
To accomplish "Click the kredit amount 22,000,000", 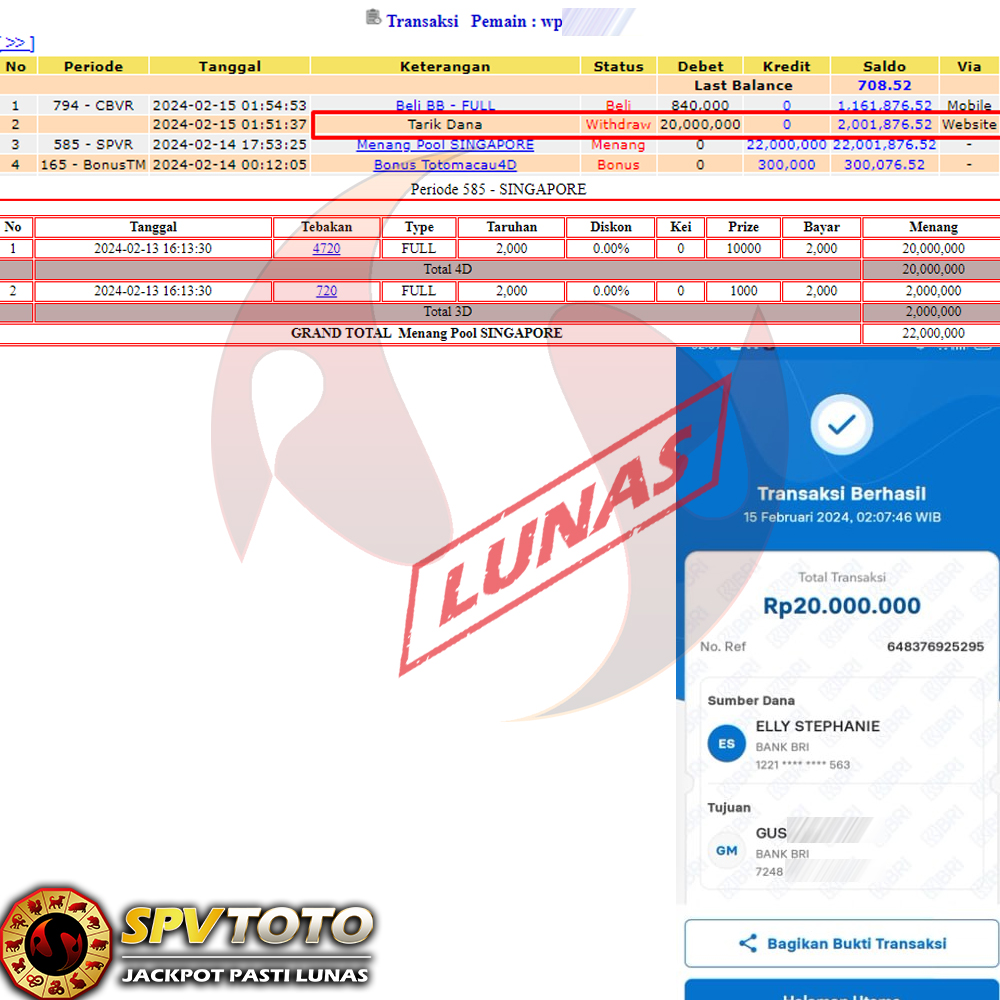I will pos(786,145).
